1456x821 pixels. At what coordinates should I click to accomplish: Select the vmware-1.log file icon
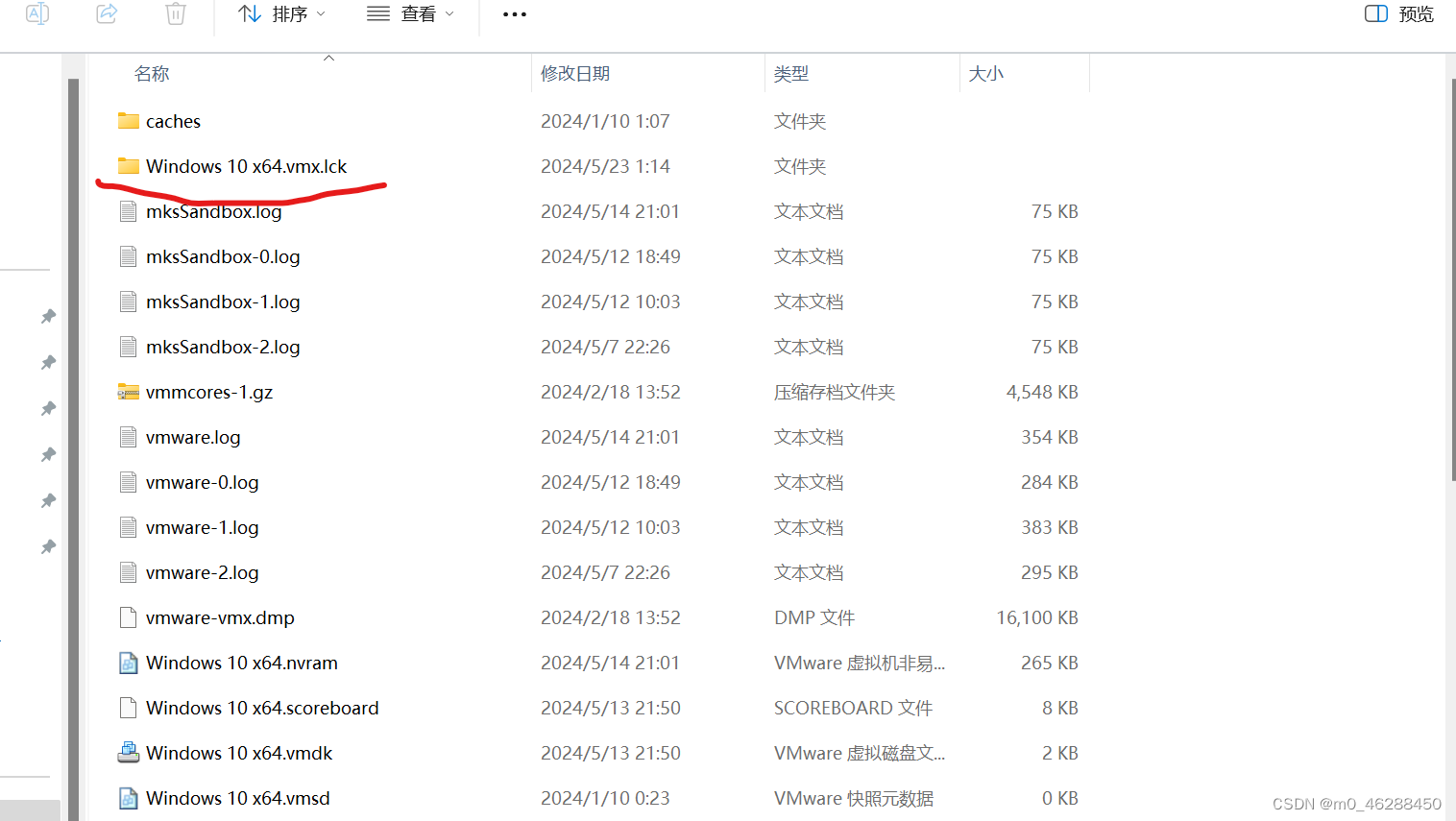coord(129,527)
